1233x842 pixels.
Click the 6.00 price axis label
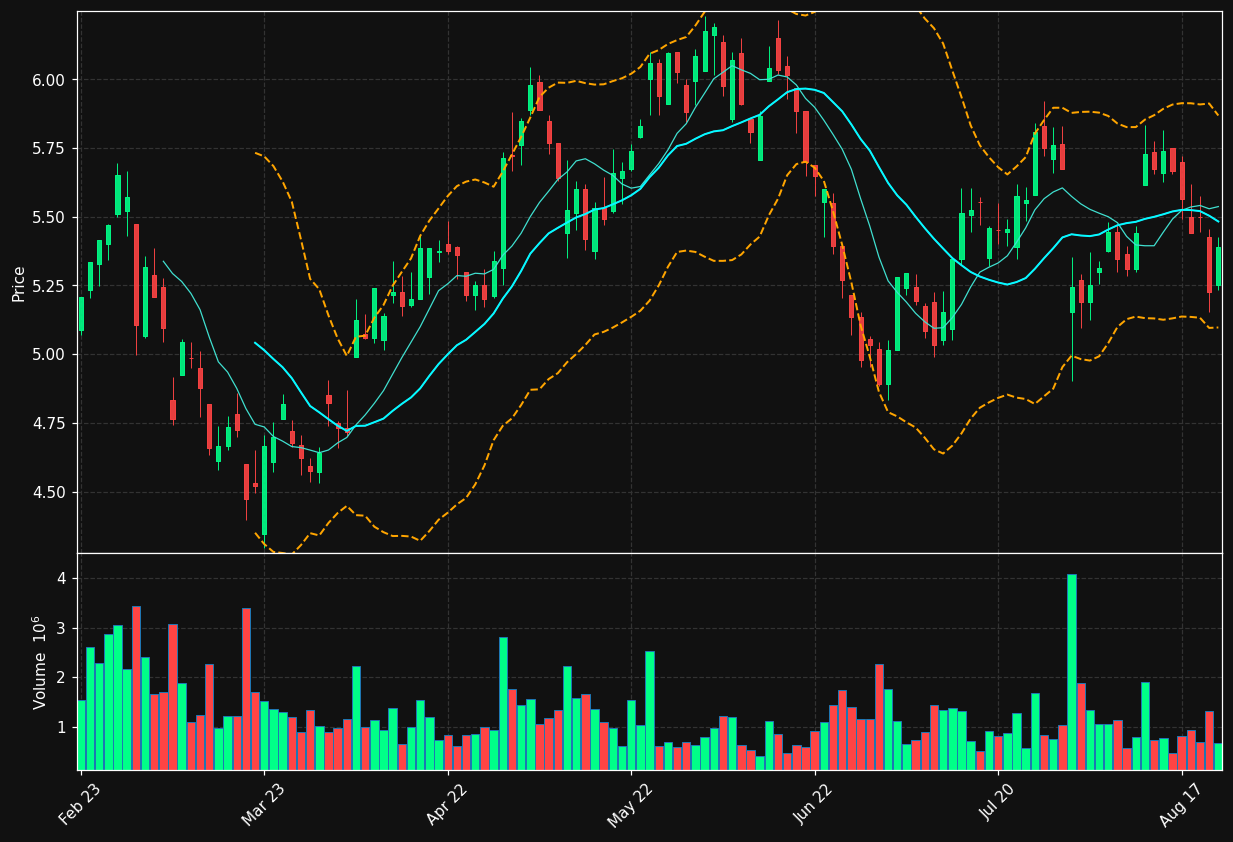click(x=51, y=80)
